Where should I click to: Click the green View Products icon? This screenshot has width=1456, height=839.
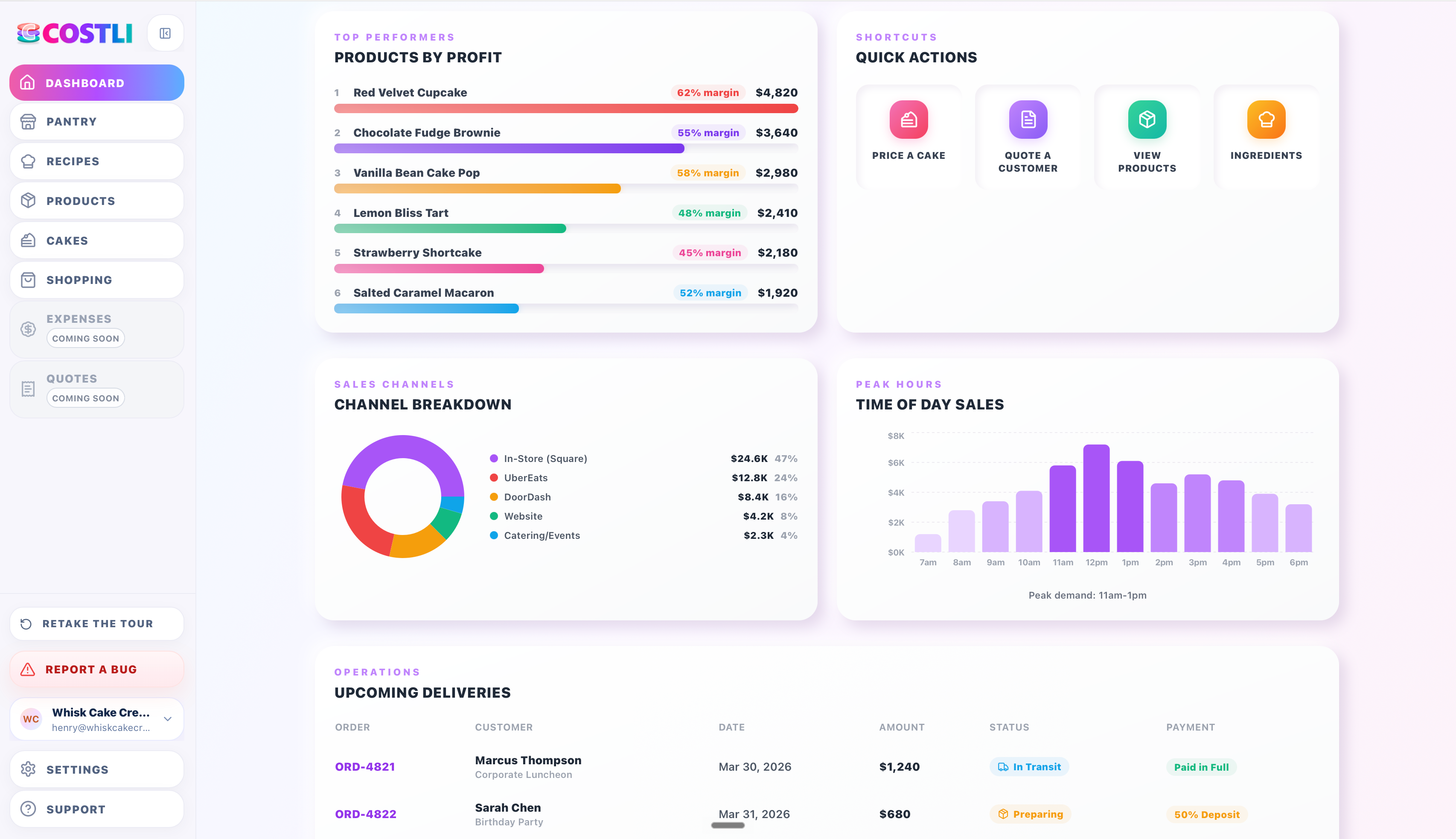point(1147,119)
